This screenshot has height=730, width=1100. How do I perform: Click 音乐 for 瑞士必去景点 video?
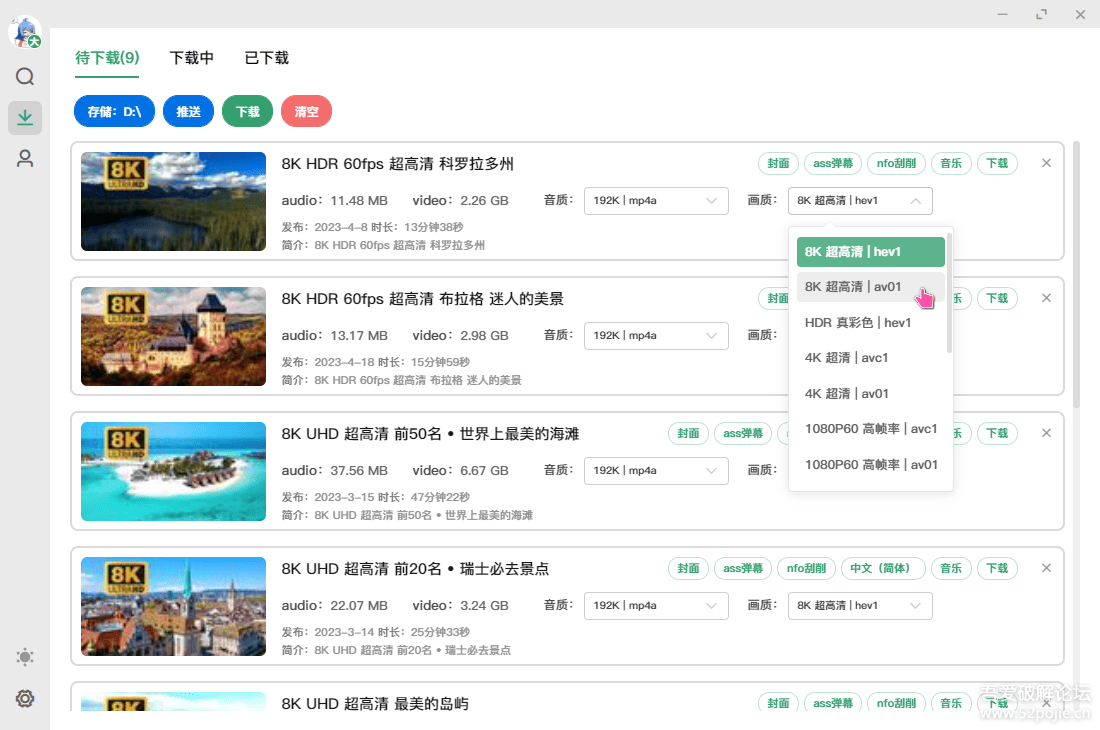click(x=951, y=568)
